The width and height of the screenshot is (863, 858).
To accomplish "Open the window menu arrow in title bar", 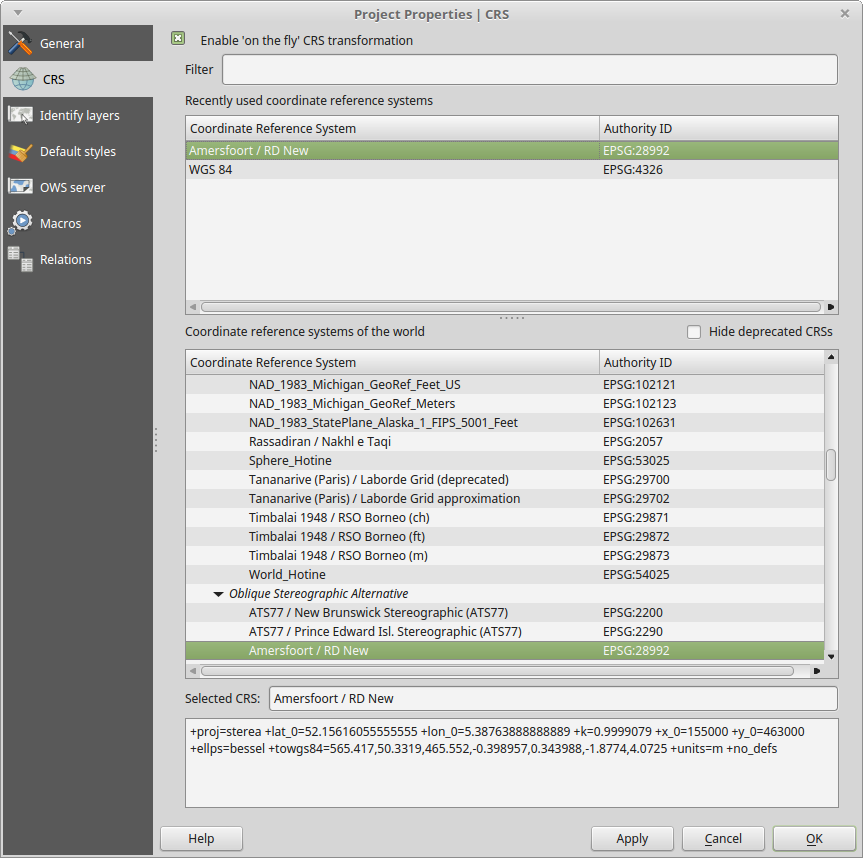I will (17, 13).
